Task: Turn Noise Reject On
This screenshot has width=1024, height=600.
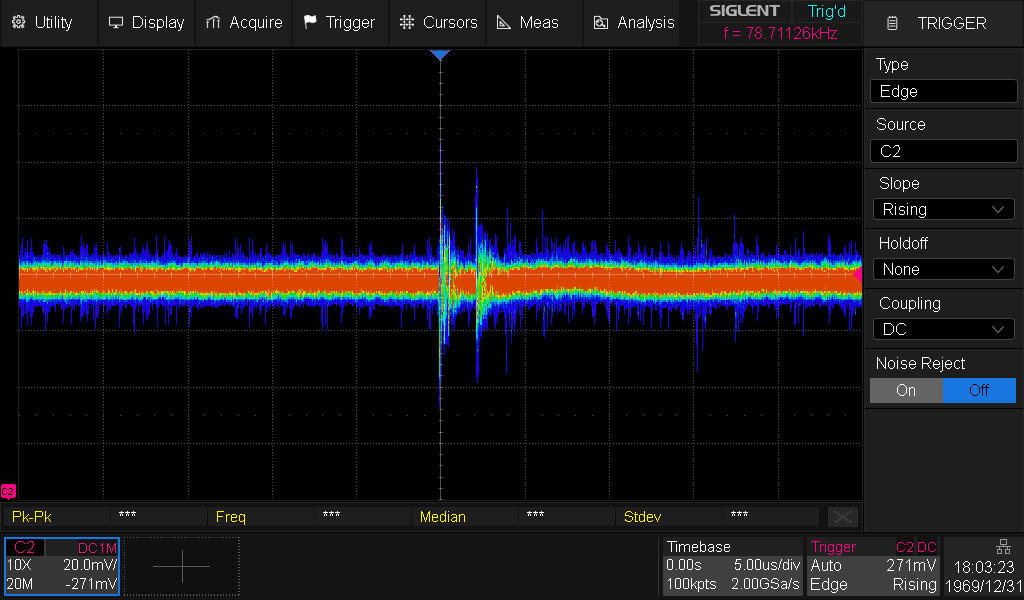Action: click(906, 390)
